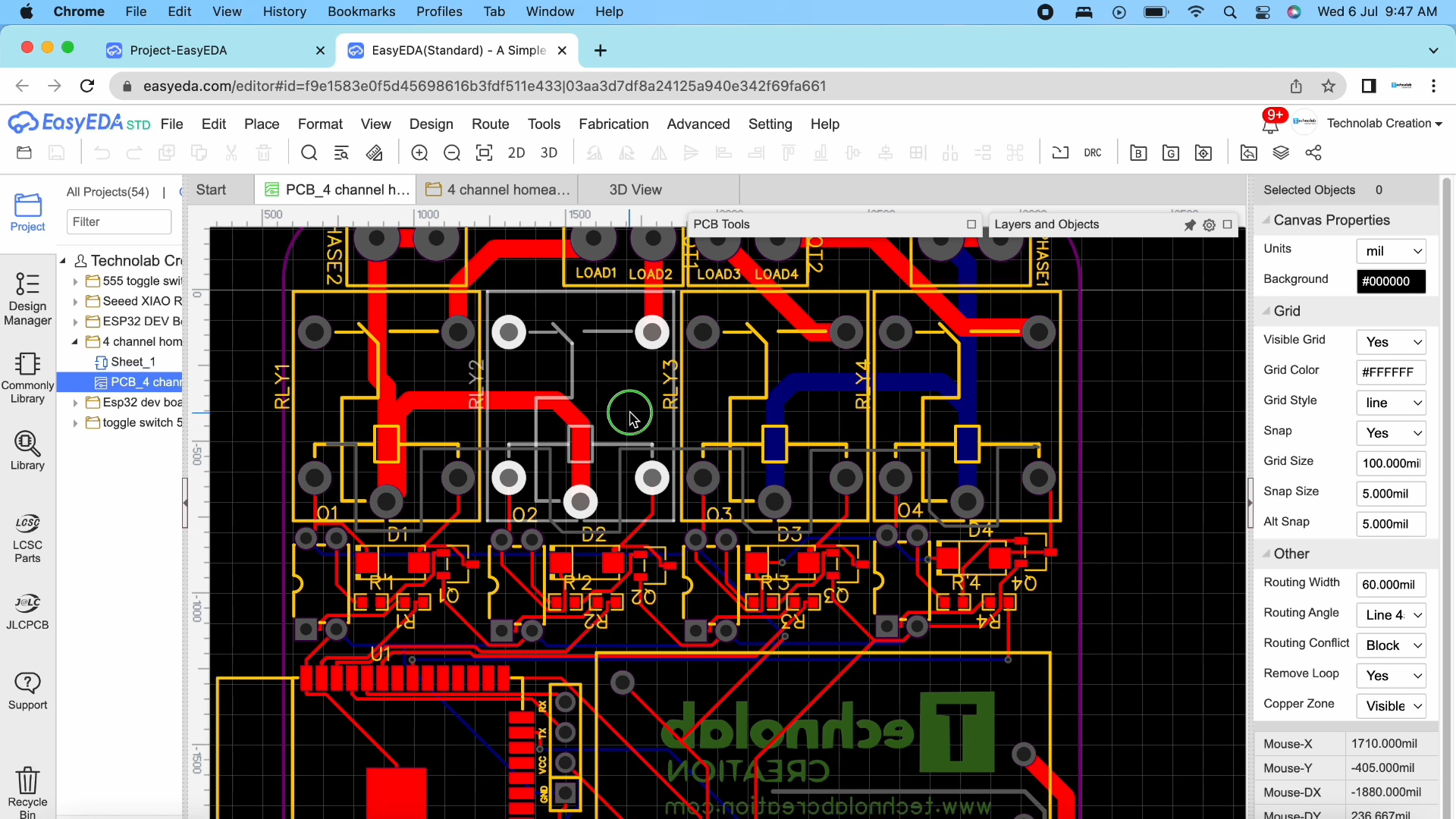This screenshot has width=1456, height=819.
Task: Open Technolab Creation account menu
Action: point(1384,124)
